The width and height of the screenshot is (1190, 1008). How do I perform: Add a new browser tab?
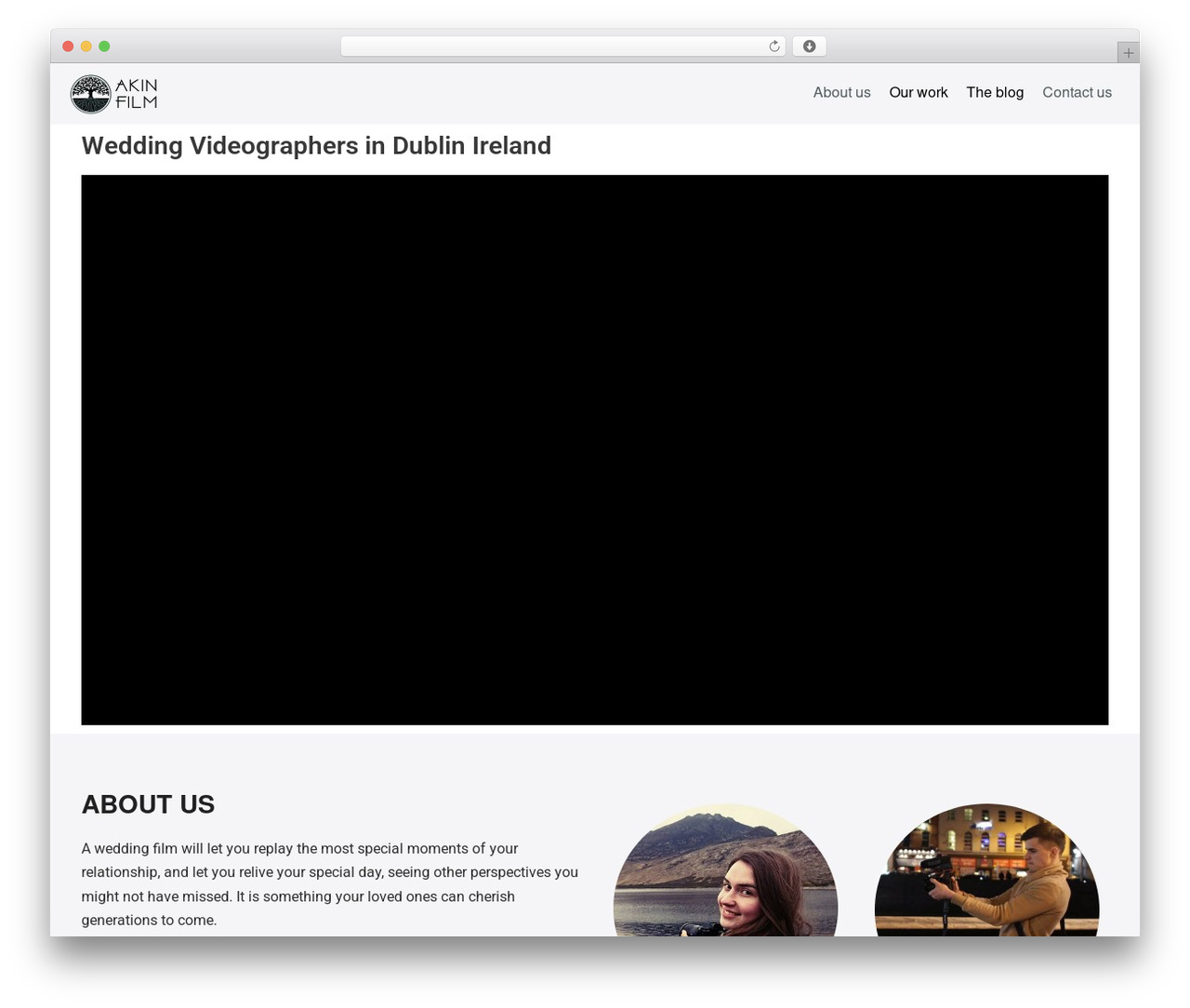(x=1128, y=53)
